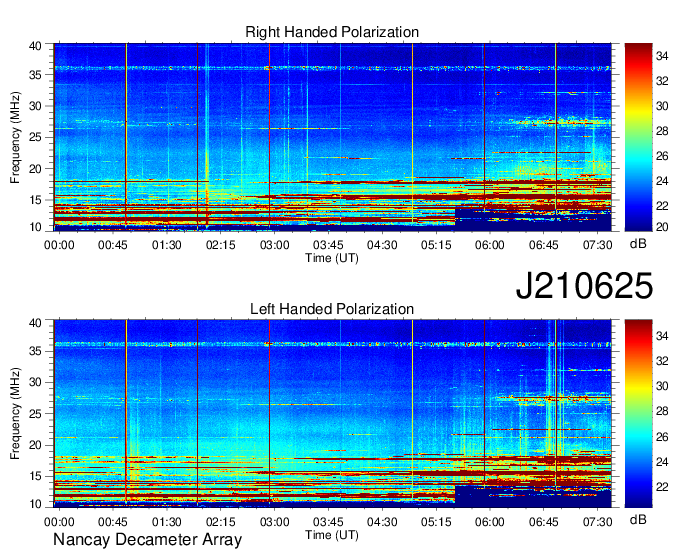Click the dB unit label of upper colorbar

638,244
